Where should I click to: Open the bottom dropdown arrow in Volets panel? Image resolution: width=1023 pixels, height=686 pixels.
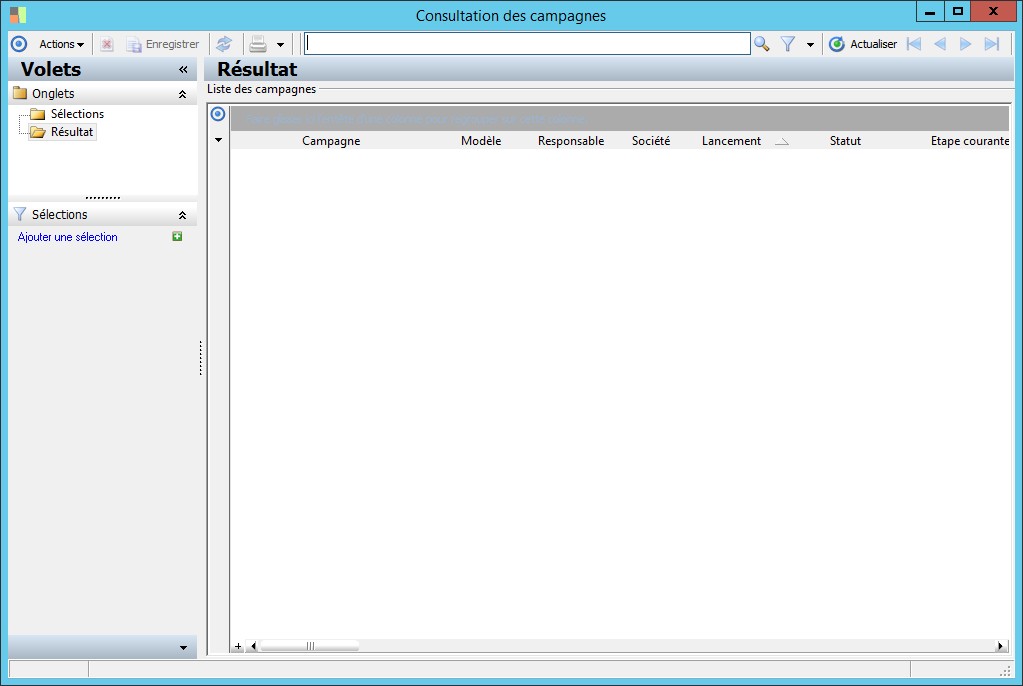[183, 647]
